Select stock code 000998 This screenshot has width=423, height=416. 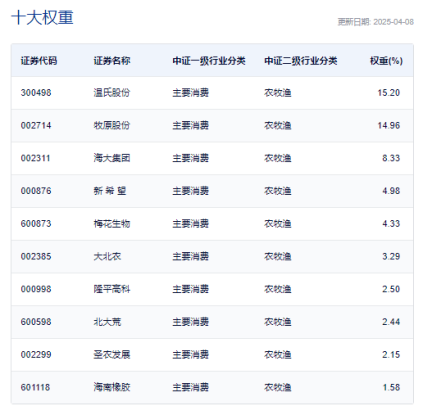(x=36, y=289)
